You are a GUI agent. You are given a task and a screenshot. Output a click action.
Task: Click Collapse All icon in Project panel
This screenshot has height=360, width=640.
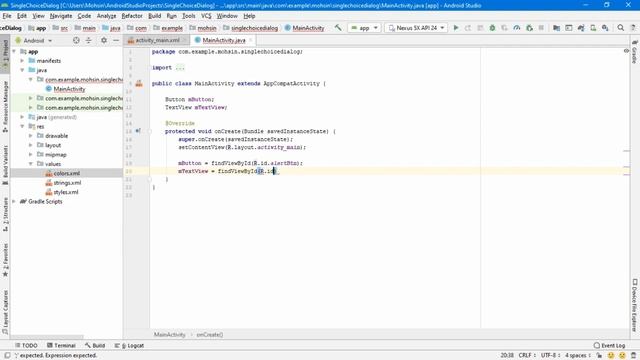tap(89, 40)
